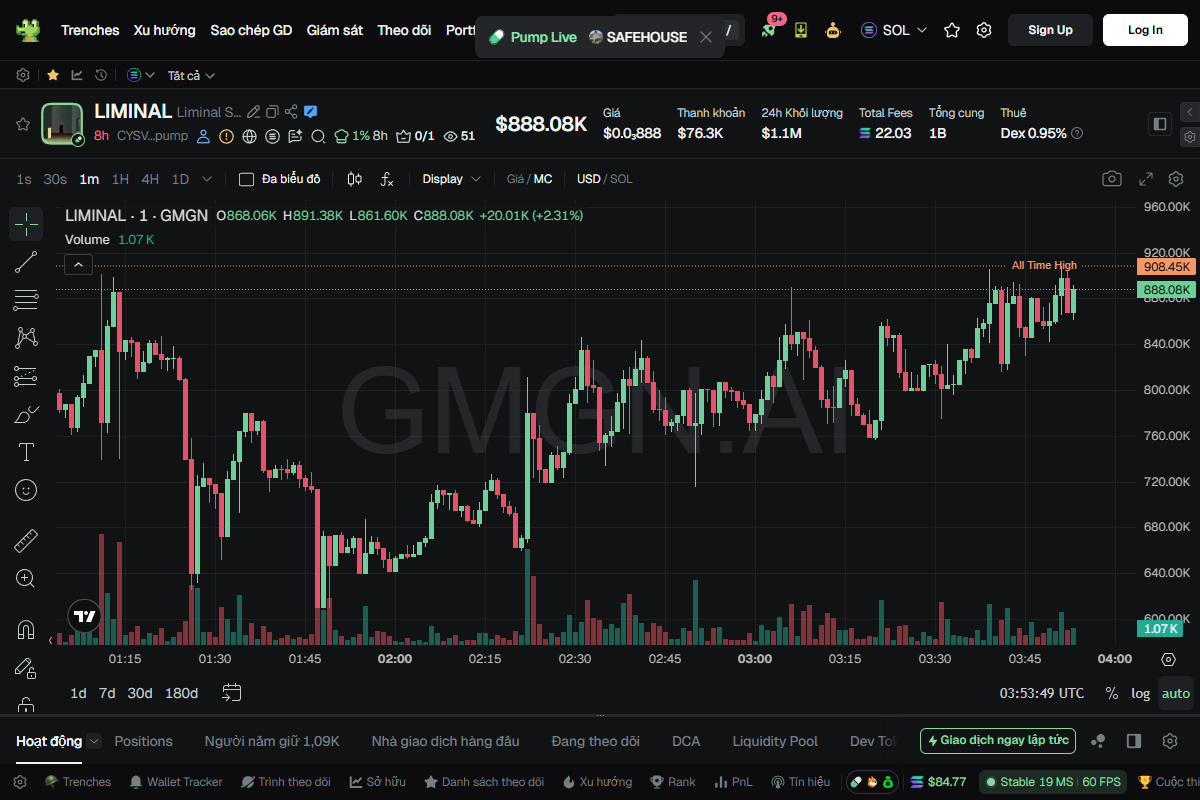Expand the Tất cả filter dropdown
This screenshot has height=800, width=1200.
191,75
